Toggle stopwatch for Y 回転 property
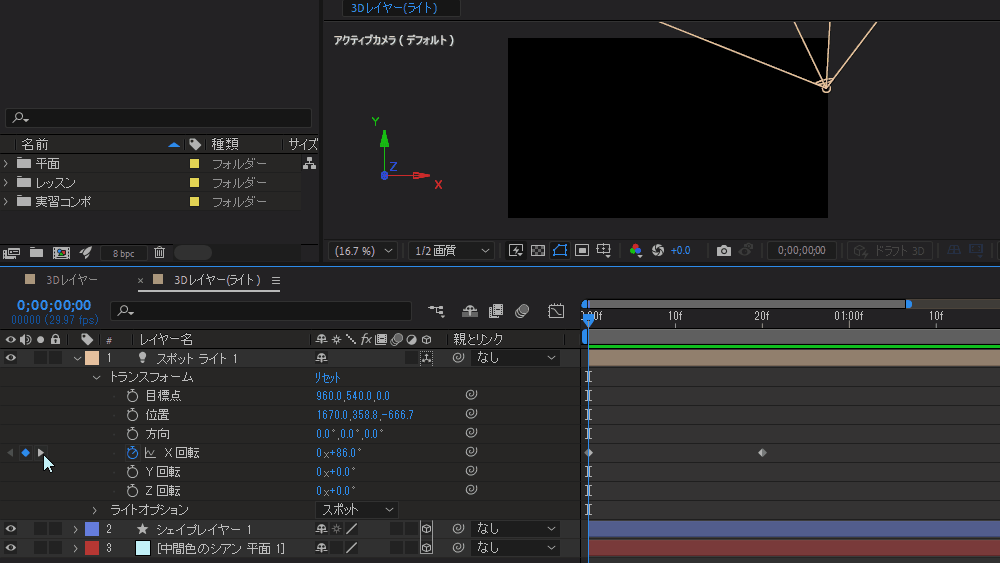This screenshot has width=1000, height=563. (x=132, y=472)
